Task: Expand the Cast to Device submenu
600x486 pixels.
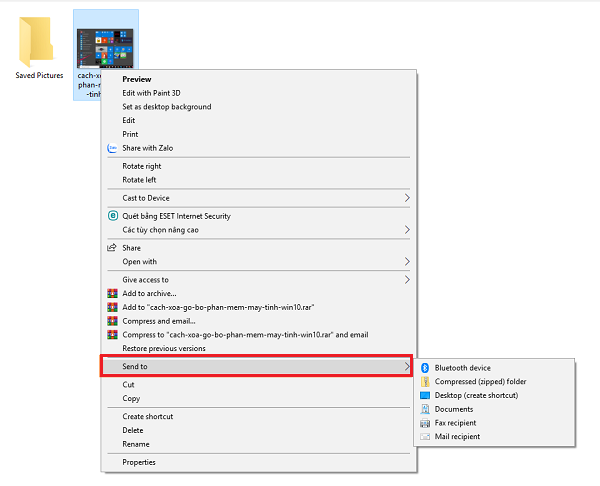Action: point(406,198)
